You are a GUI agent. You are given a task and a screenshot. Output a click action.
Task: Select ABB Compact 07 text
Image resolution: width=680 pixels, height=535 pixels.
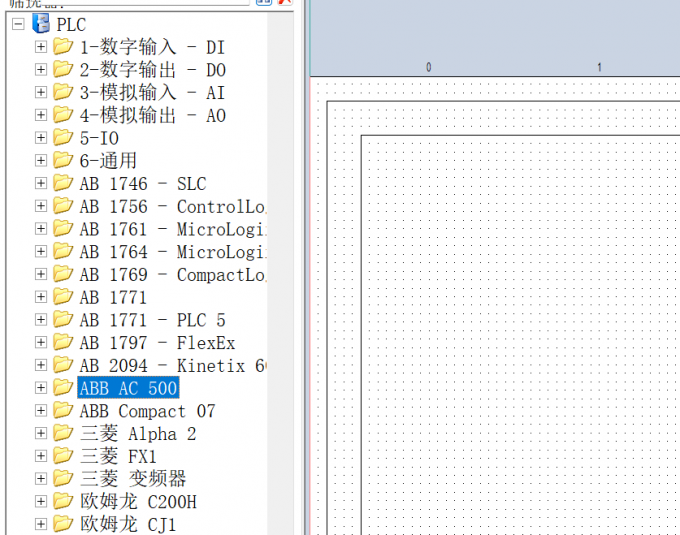(x=147, y=411)
